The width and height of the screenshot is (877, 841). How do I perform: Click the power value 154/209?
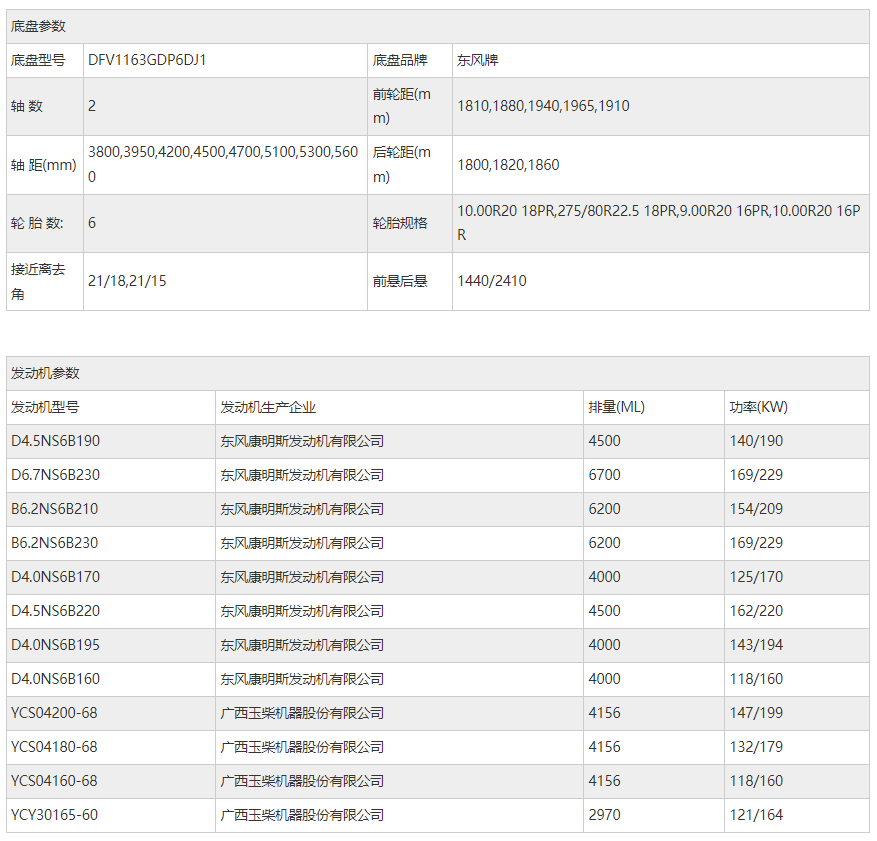756,509
